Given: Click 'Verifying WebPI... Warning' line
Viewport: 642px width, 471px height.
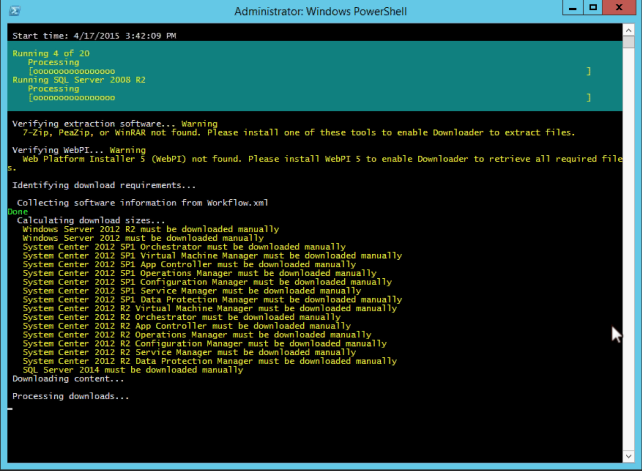Looking at the screenshot, I should (x=79, y=150).
